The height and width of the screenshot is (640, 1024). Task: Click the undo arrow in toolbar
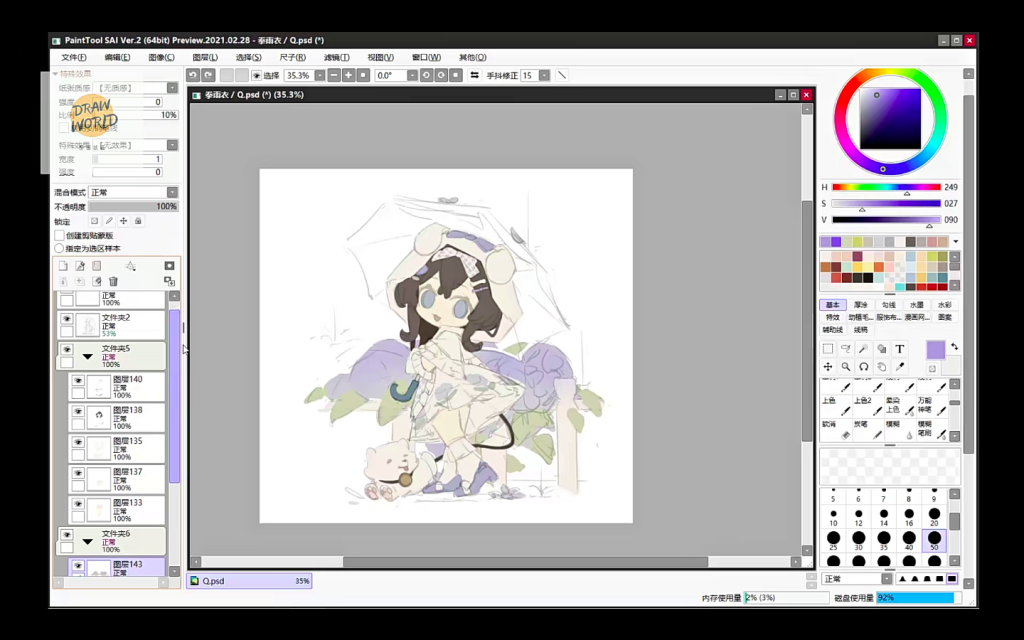[193, 75]
